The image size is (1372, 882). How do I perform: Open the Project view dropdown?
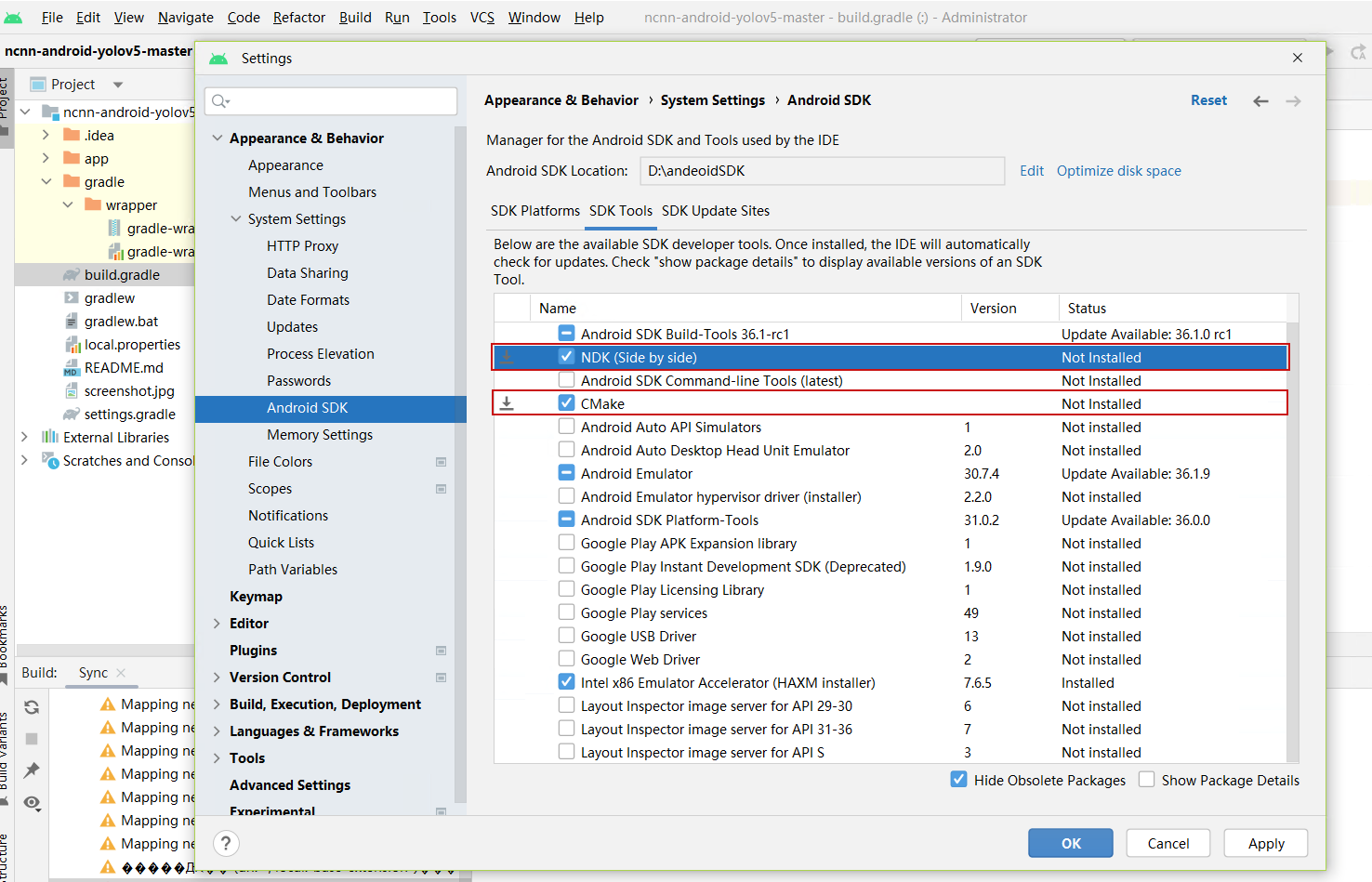118,85
